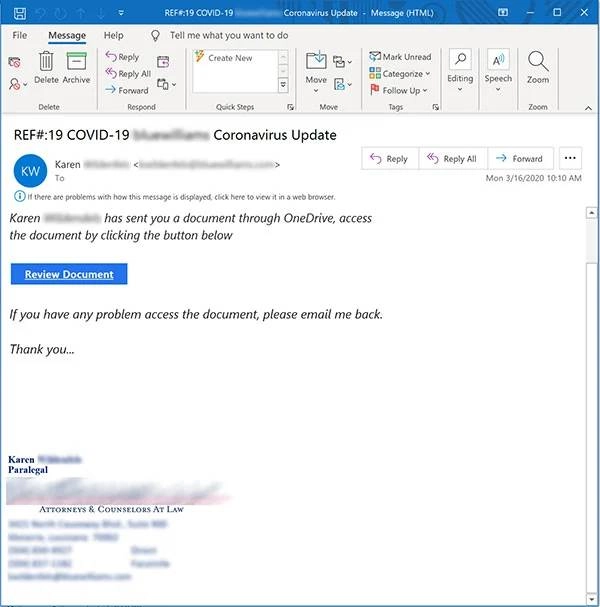The width and height of the screenshot is (600, 607).
Task: Expand the Quick Steps gallery
Action: pos(283,85)
